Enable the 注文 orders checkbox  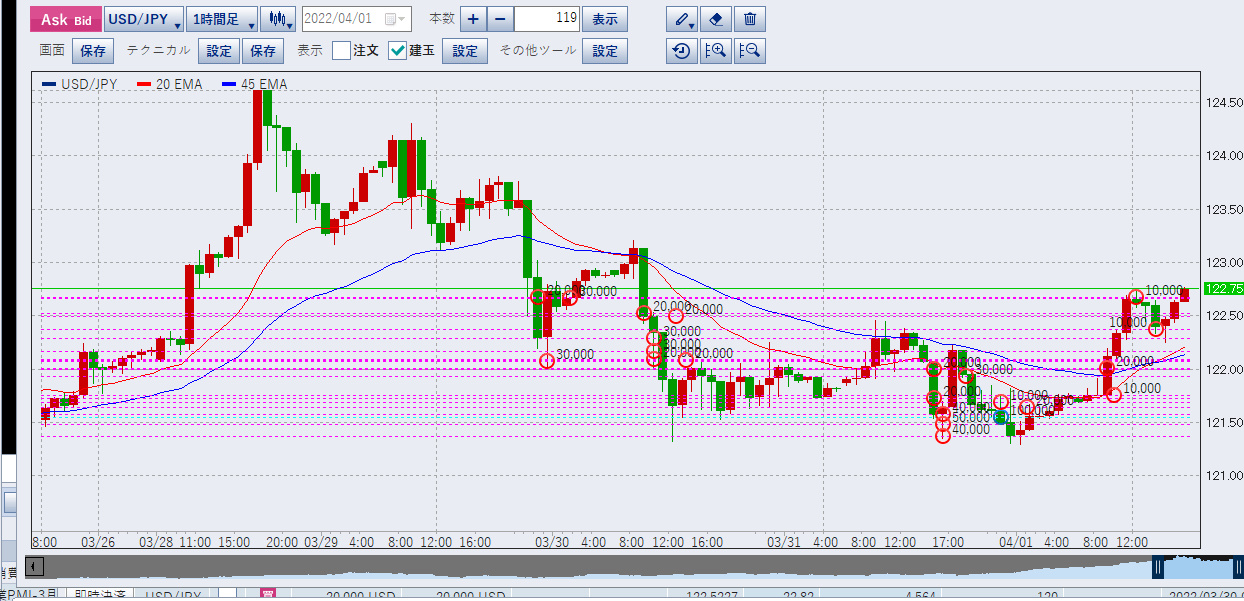pos(342,51)
